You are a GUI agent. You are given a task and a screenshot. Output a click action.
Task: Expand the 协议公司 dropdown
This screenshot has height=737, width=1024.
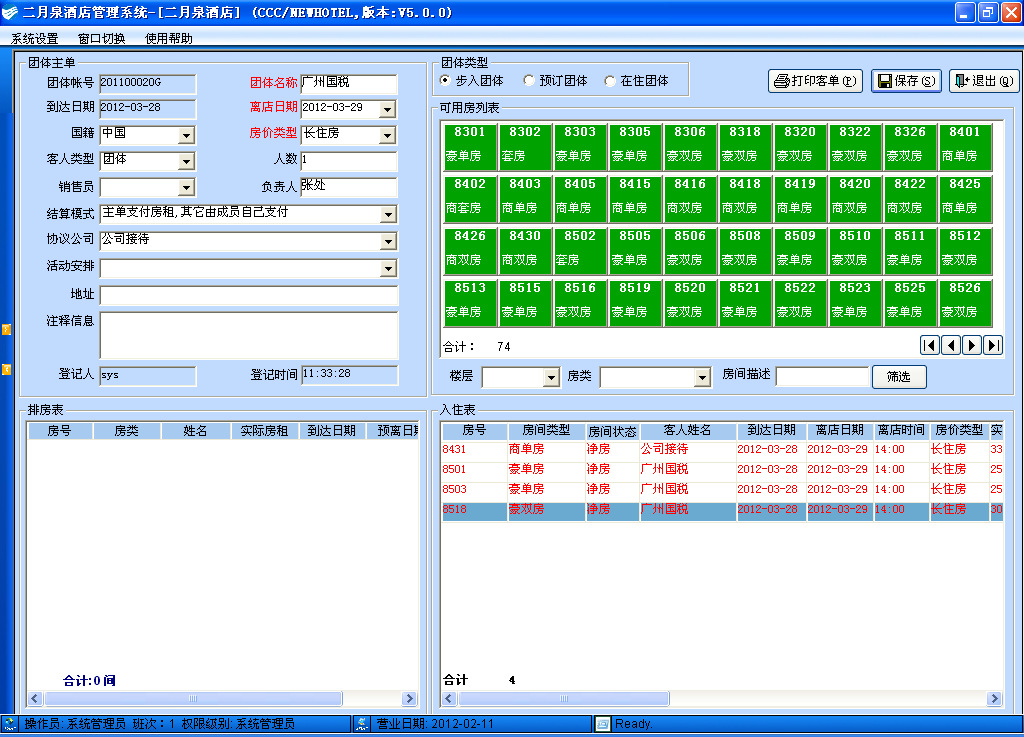(x=388, y=242)
